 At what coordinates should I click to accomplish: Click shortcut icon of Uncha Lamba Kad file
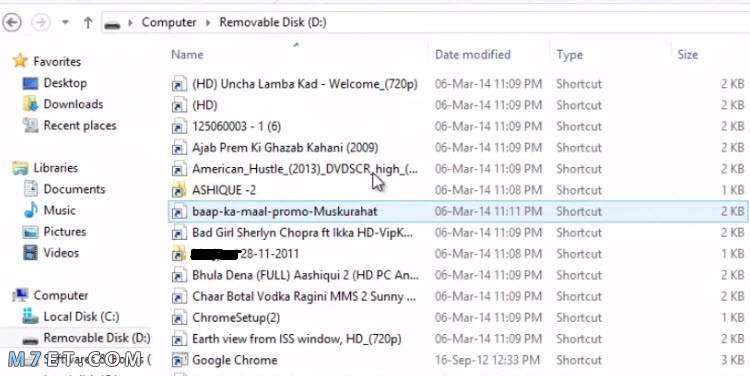click(x=179, y=84)
